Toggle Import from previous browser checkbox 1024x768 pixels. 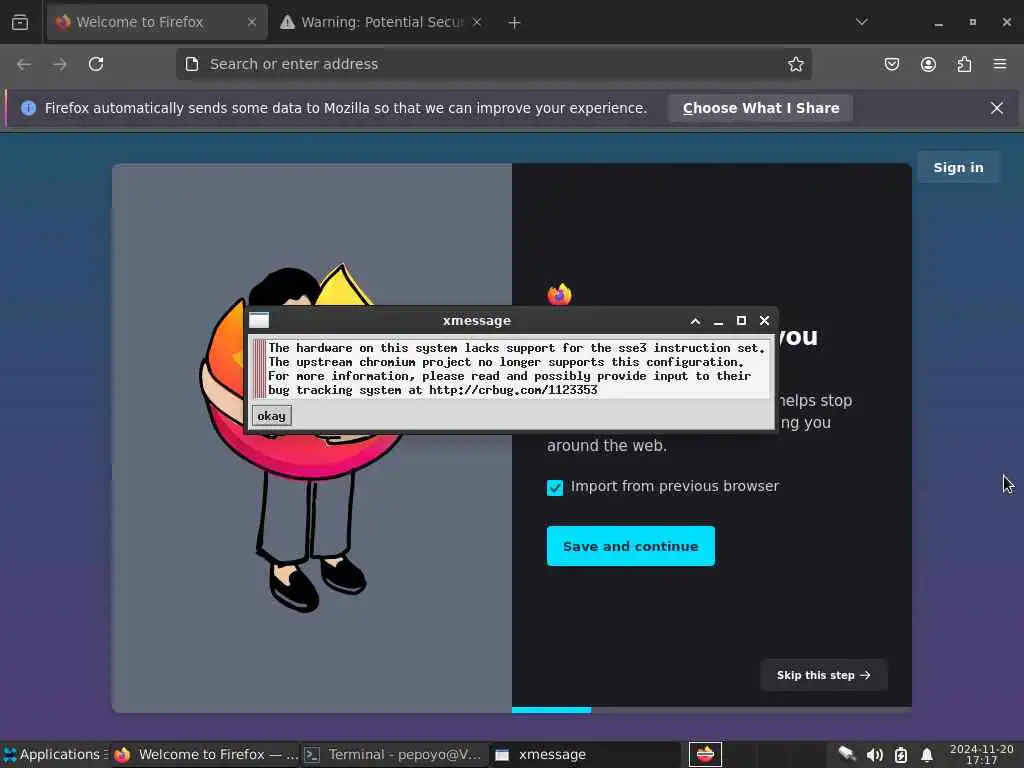tap(554, 487)
